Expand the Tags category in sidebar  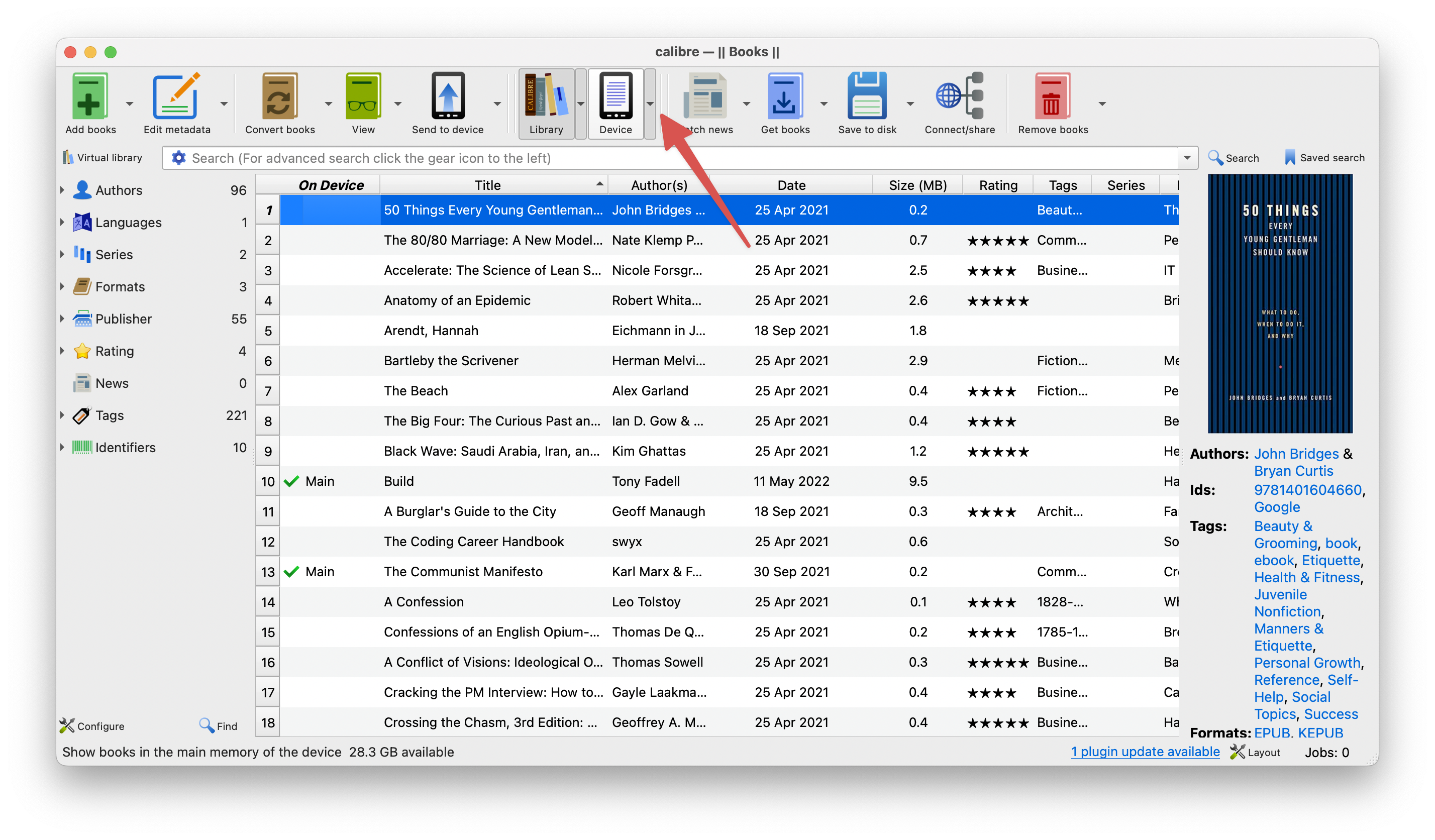[62, 415]
